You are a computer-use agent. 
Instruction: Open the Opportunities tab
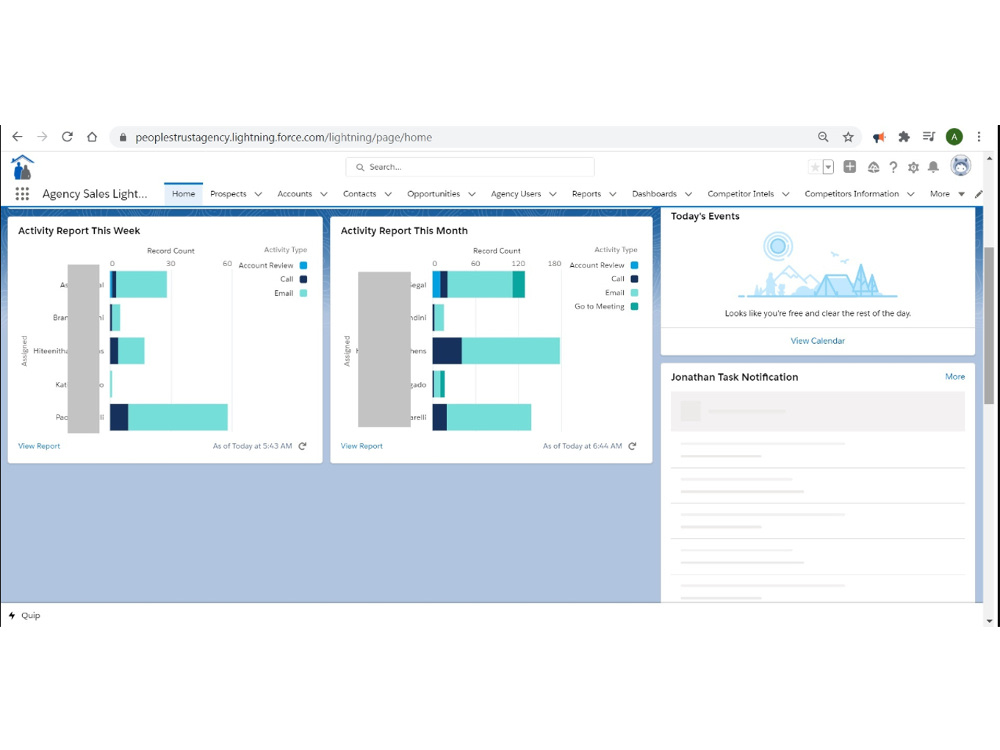[434, 194]
